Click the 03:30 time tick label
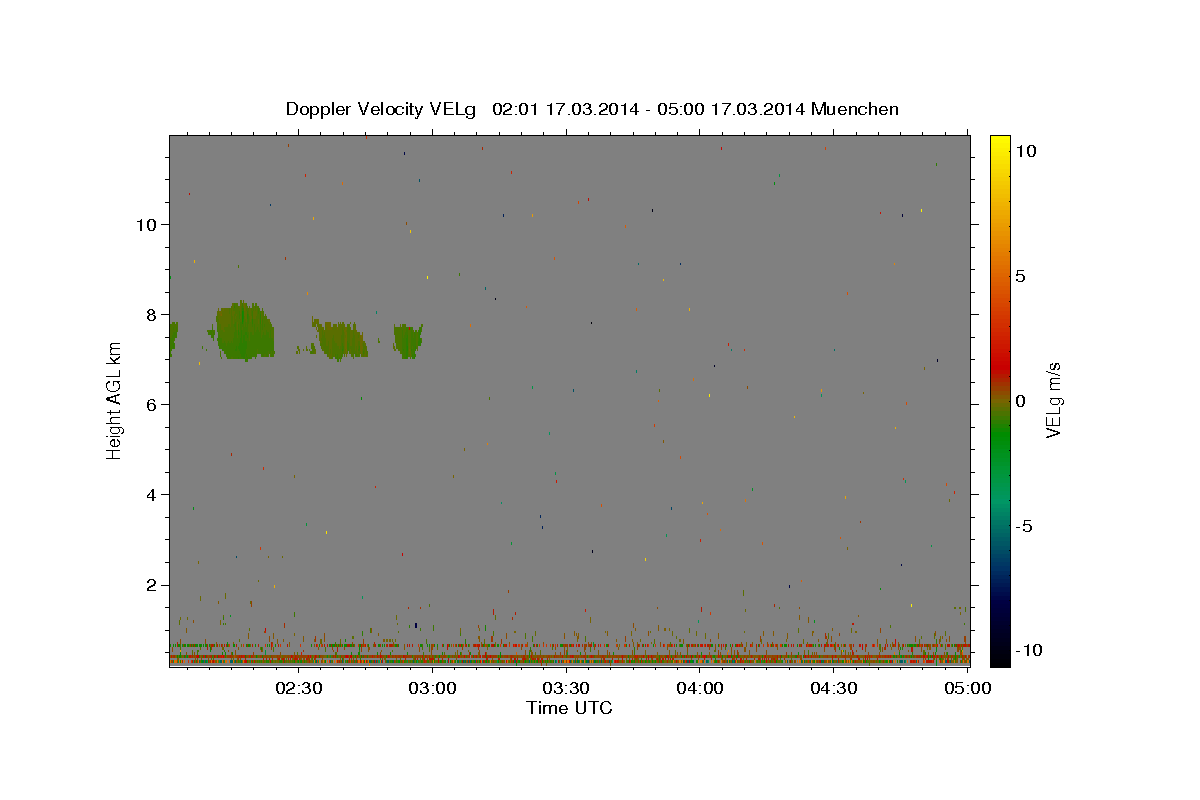This screenshot has height=800, width=1200. (566, 688)
